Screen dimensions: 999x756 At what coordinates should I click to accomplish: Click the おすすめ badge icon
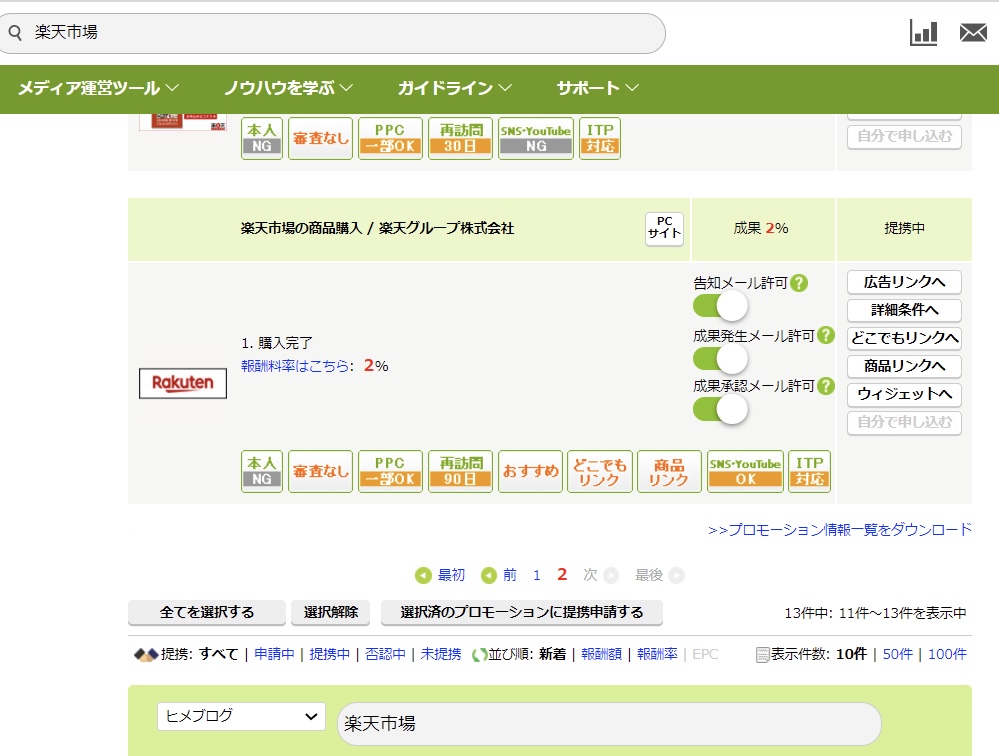pos(530,471)
